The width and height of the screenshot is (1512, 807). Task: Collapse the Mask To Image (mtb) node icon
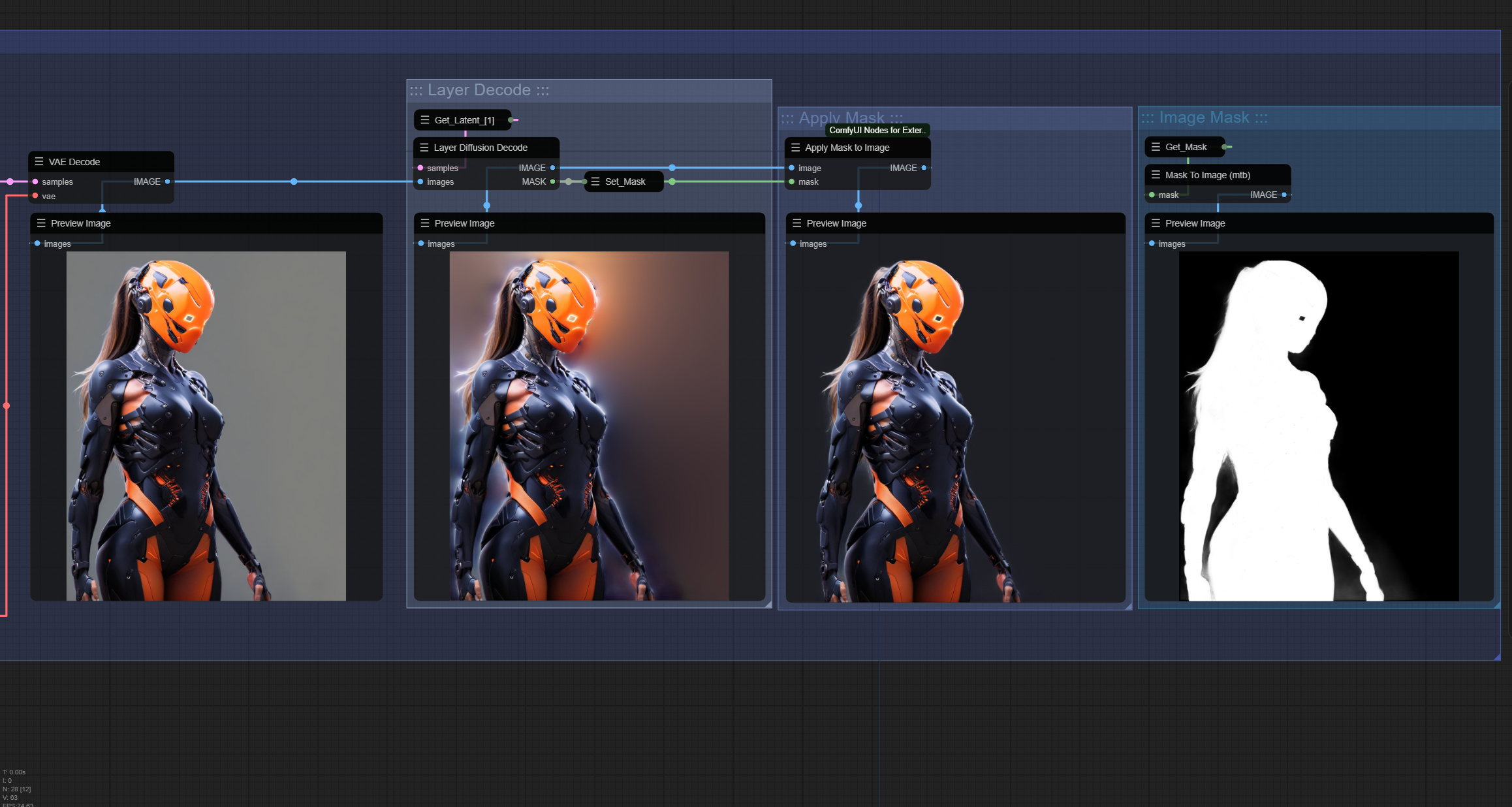click(x=1155, y=174)
